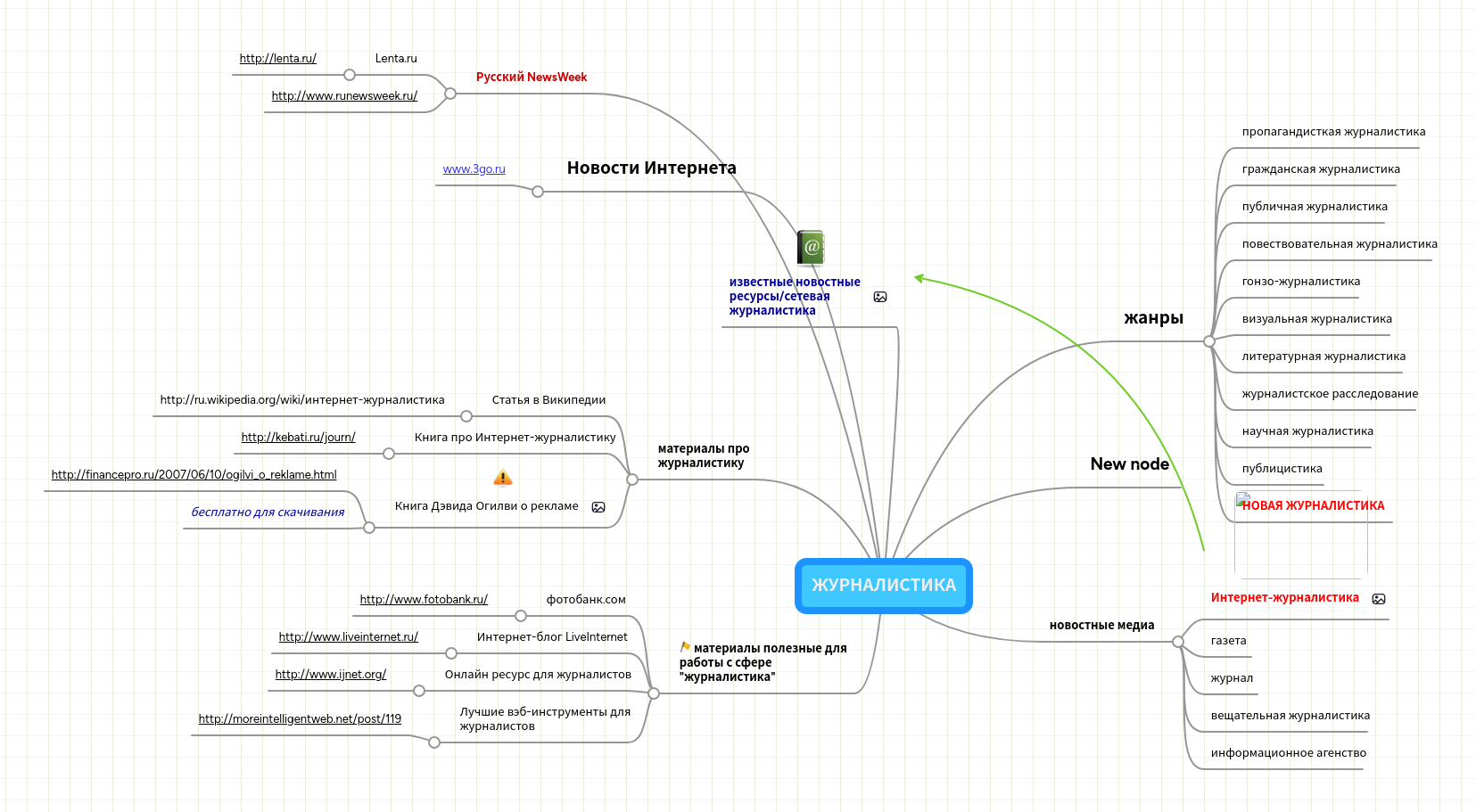Viewport: 1476px width, 812px height.
Task: Click image icon next to Книга Дэвида Огилви
Action: (x=598, y=507)
